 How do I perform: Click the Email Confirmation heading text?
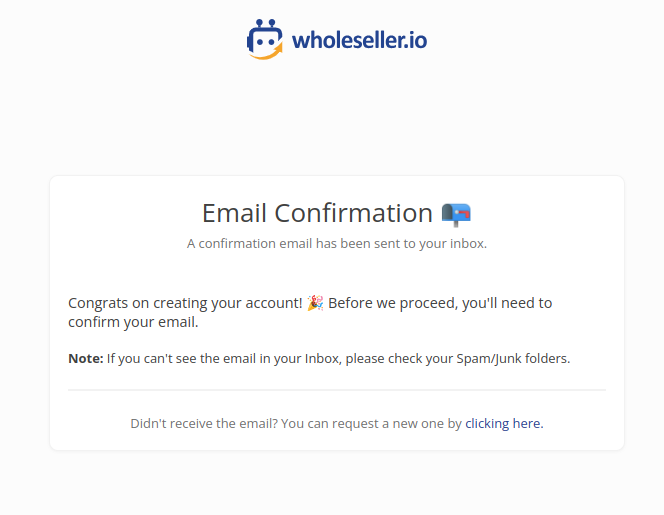tap(317, 213)
